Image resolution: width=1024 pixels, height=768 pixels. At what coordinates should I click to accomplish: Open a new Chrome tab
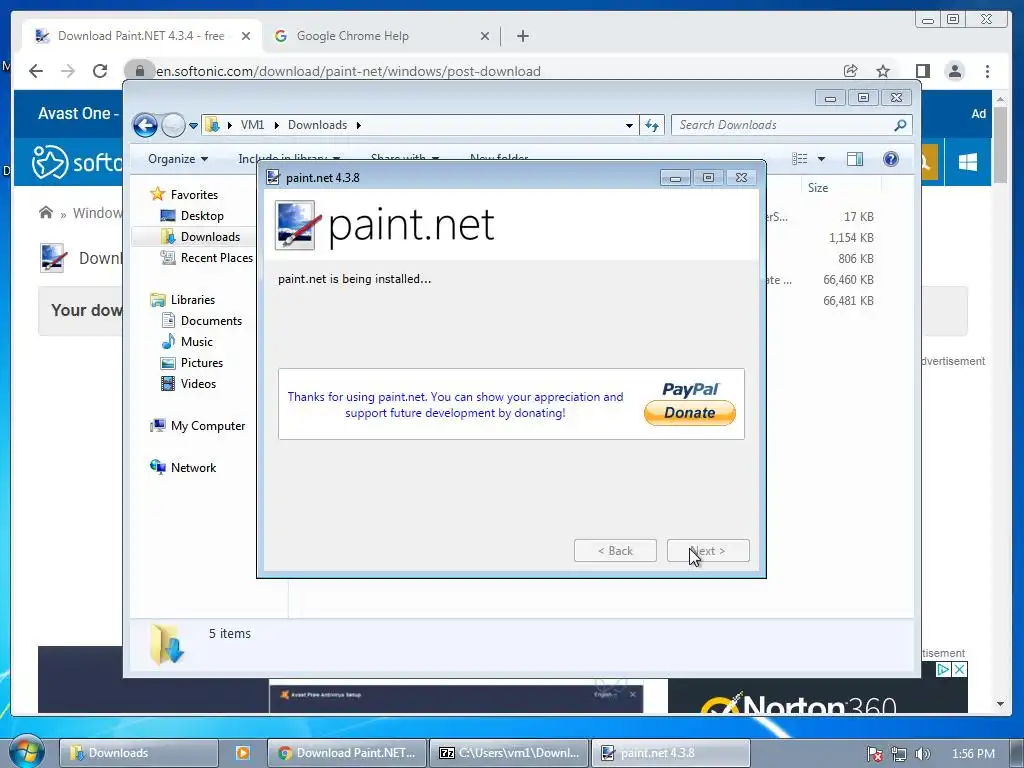(x=522, y=36)
